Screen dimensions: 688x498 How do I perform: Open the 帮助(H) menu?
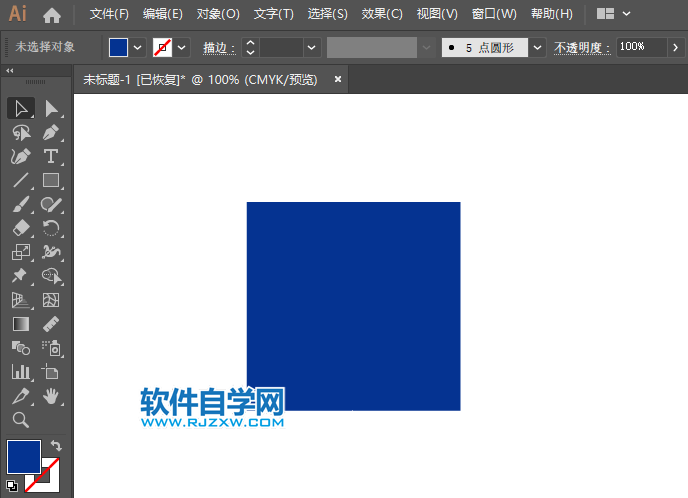tap(552, 14)
